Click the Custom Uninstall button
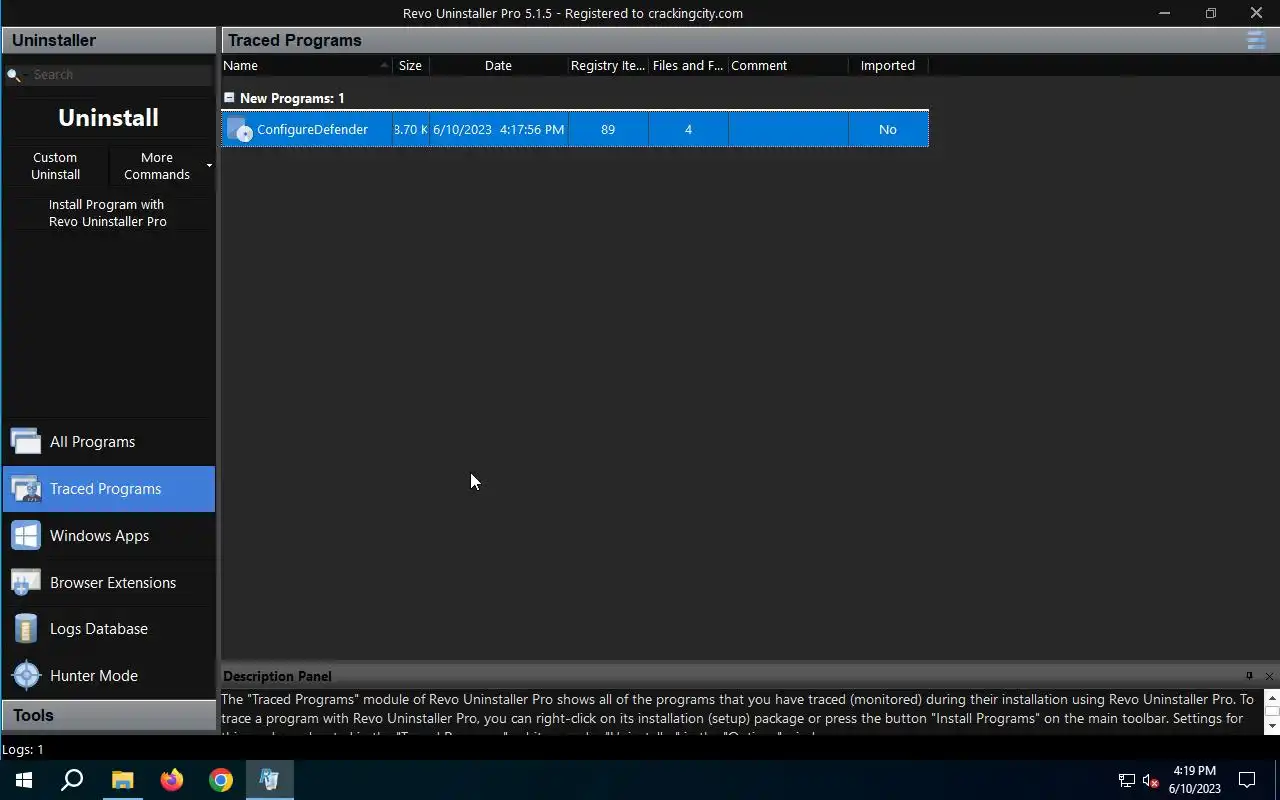The image size is (1280, 800). point(55,165)
